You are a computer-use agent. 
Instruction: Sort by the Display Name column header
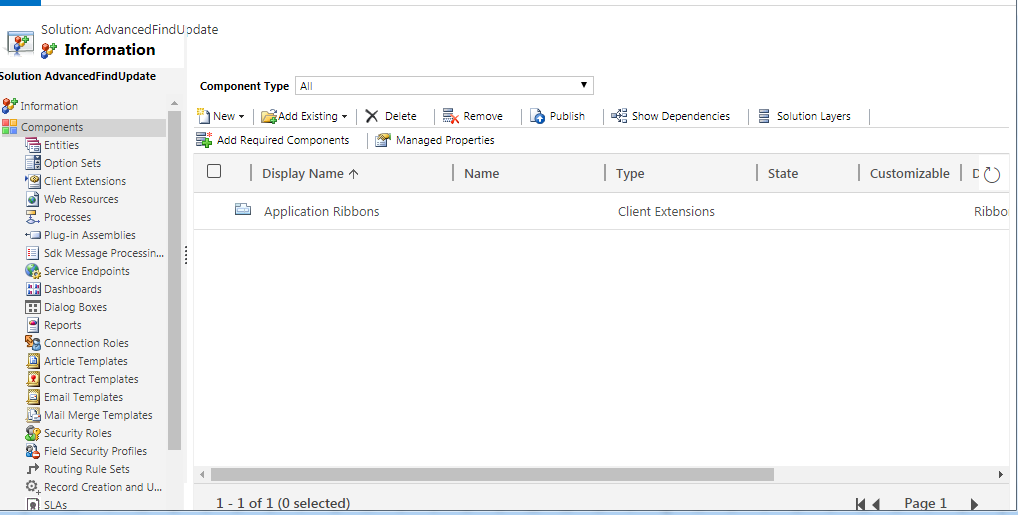coord(309,174)
